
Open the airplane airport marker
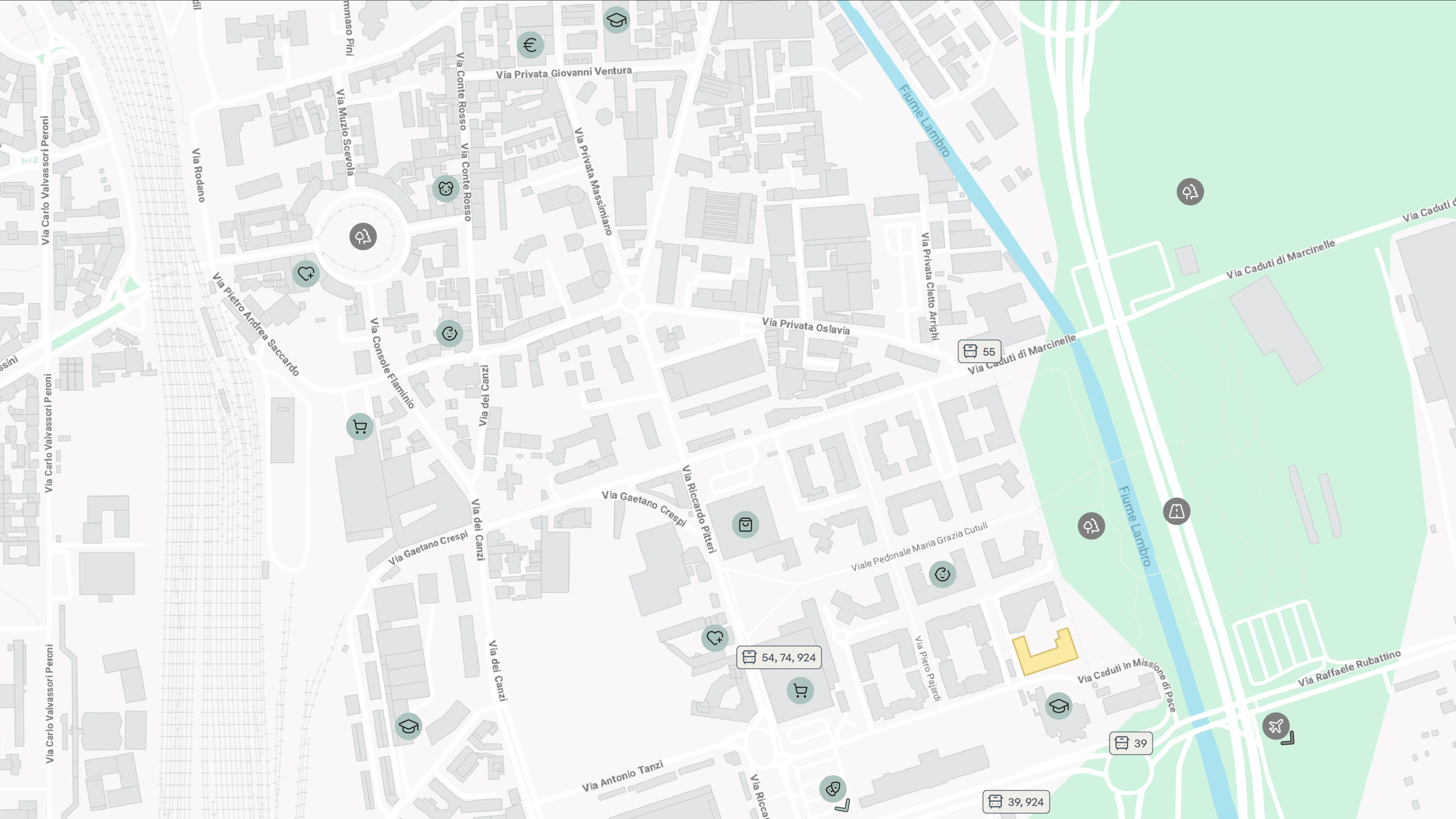[x=1276, y=726]
